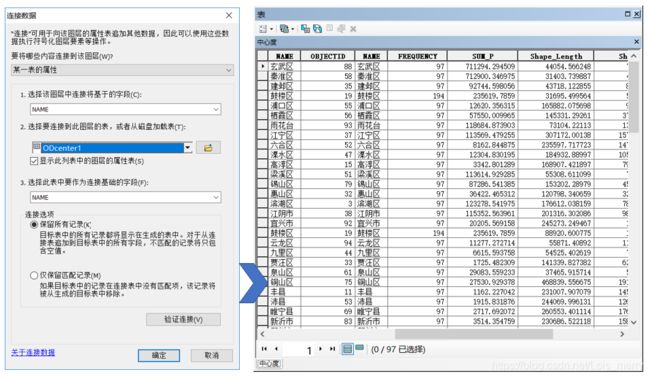Click the table scroll up arrow
The height and width of the screenshot is (378, 650).
click(x=634, y=56)
